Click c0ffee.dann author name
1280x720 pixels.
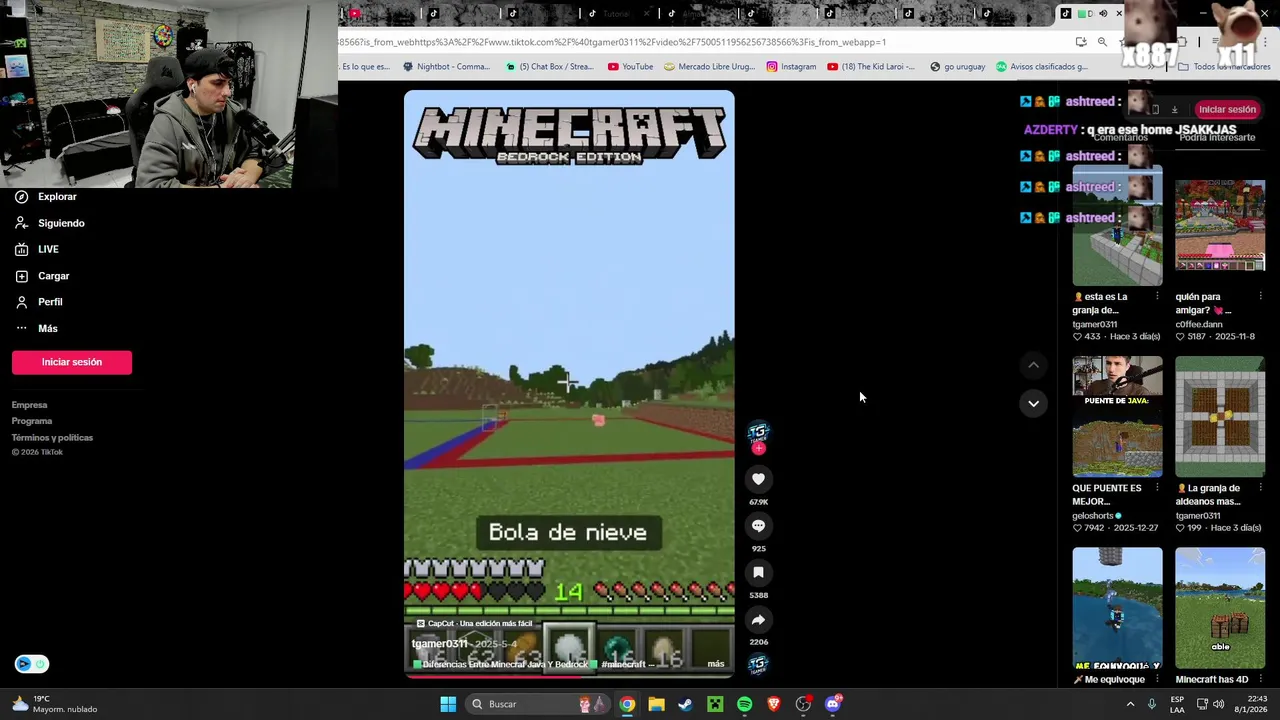pos(1201,324)
